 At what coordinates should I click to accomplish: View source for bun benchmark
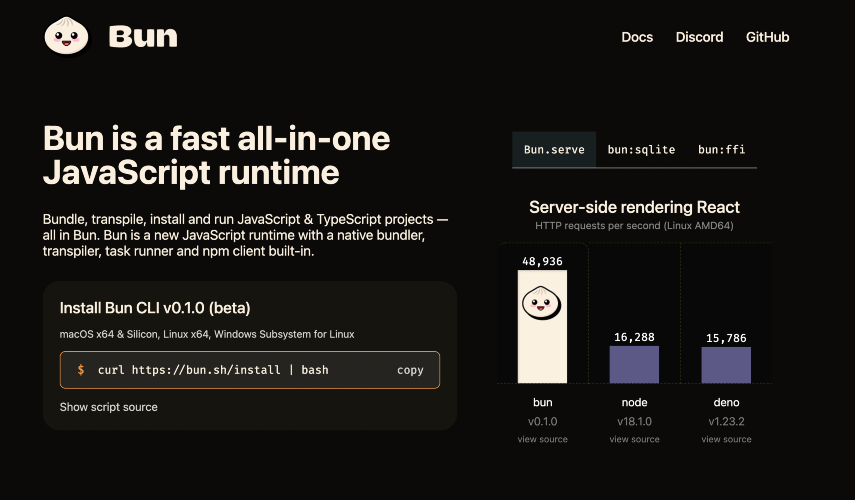click(x=543, y=439)
